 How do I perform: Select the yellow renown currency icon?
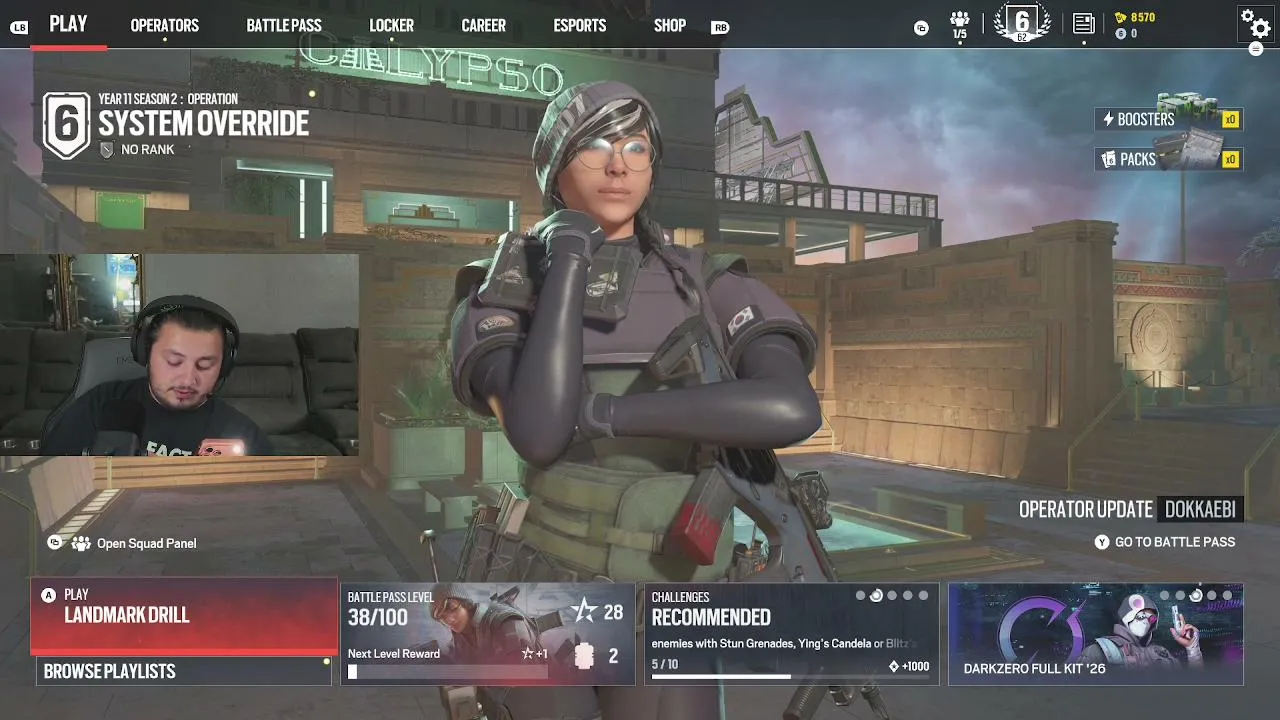coord(1121,18)
